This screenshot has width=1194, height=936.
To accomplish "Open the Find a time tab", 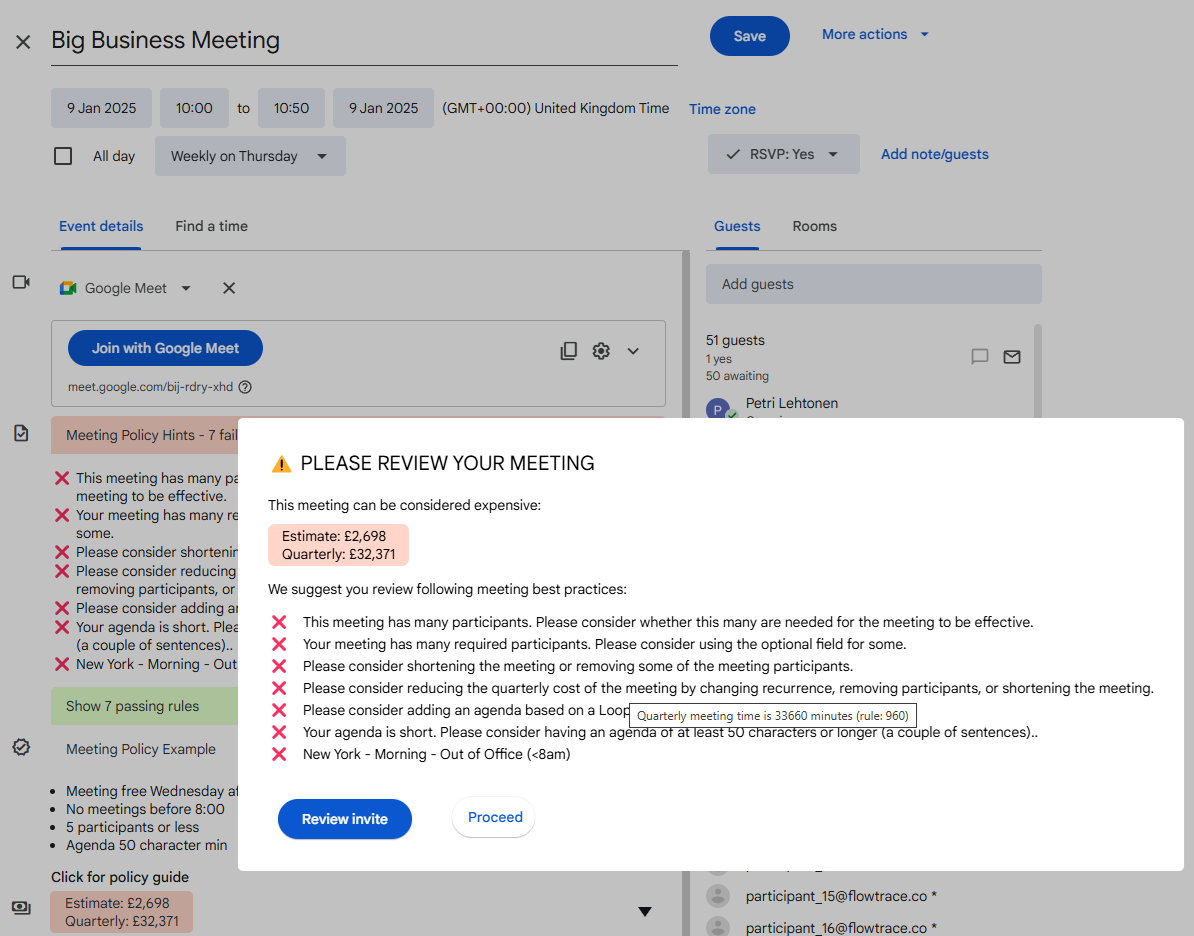I will coord(211,226).
